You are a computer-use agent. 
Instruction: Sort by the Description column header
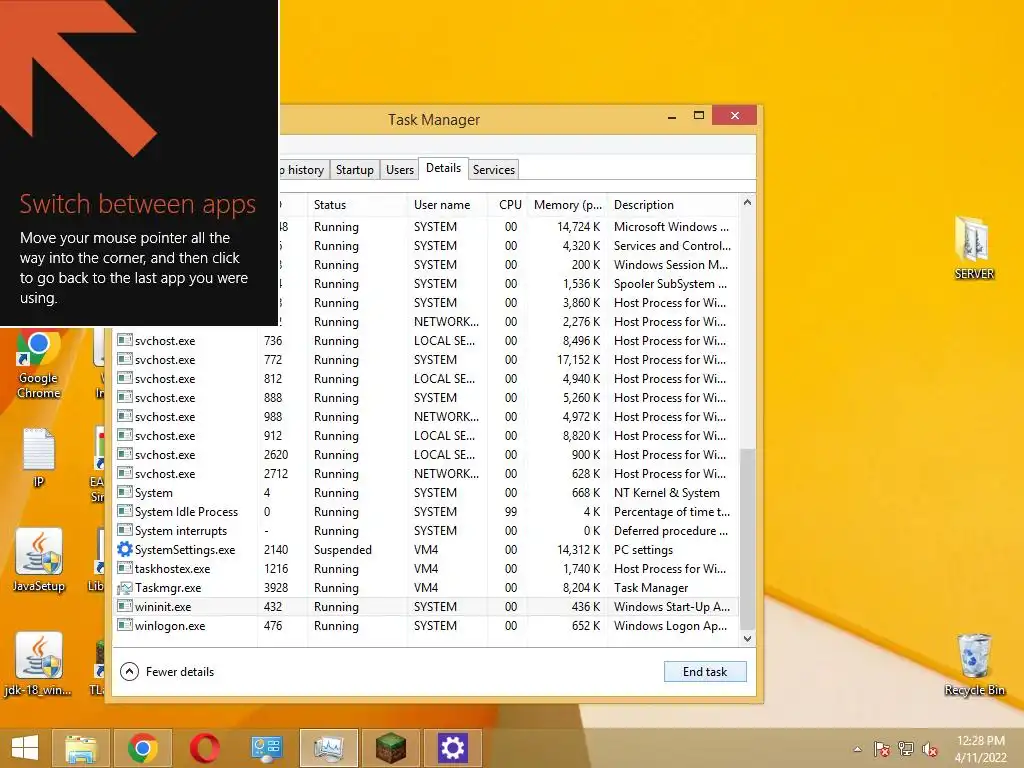673,204
